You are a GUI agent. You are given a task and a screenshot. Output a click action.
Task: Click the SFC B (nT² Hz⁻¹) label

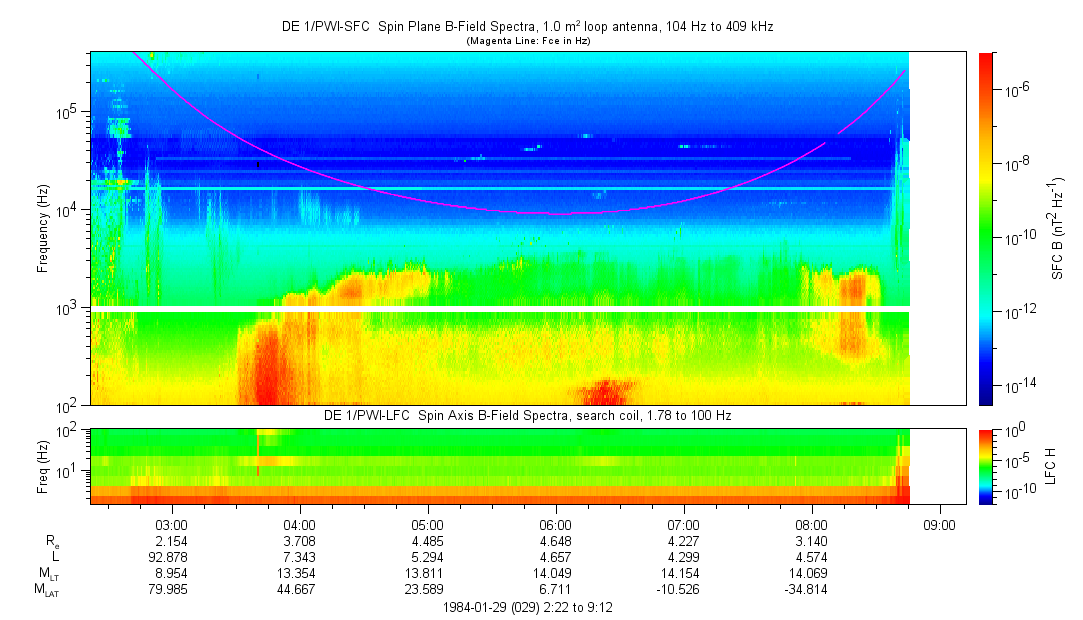(x=1057, y=229)
